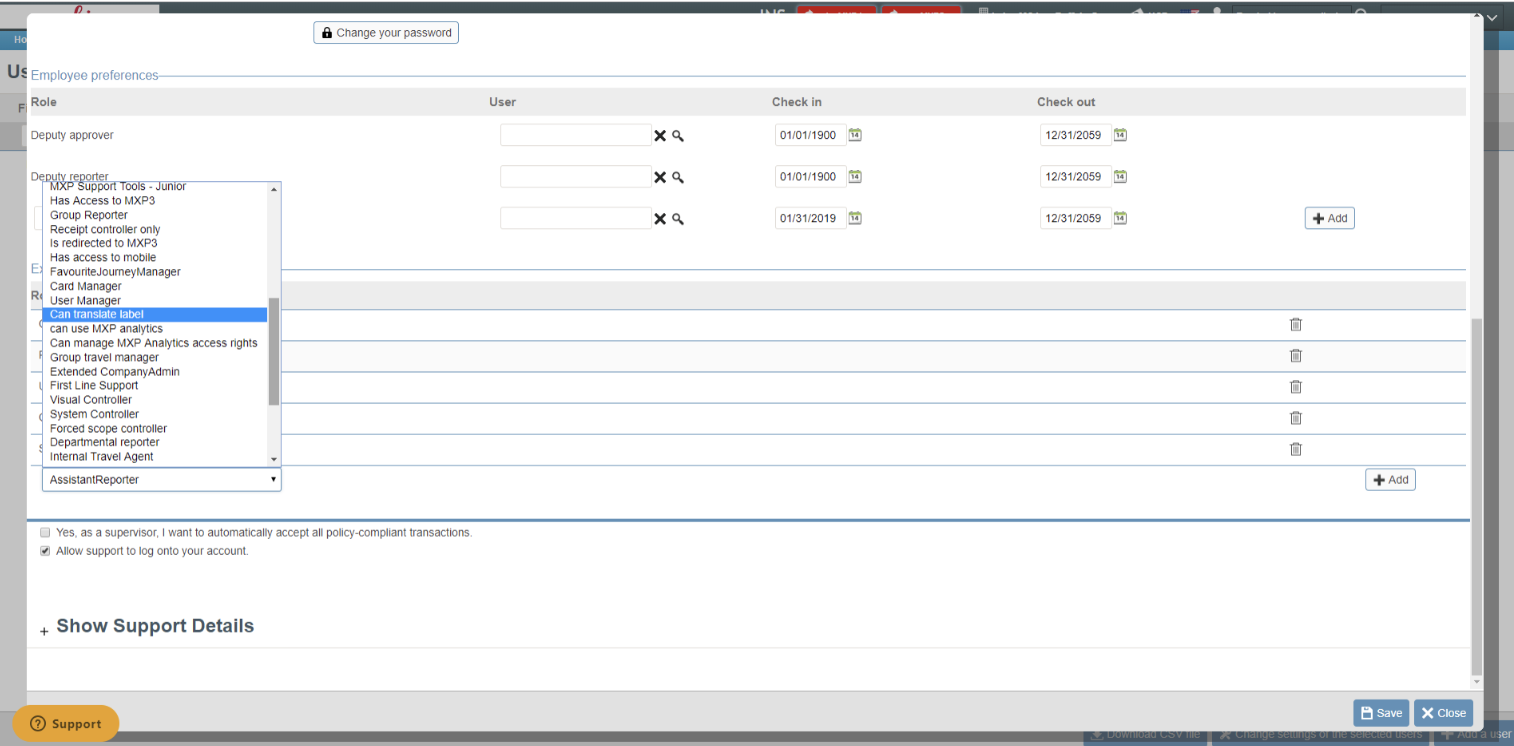Click calendar icon for Deputy approver check in
Screen dimensions: 1514x746
point(855,135)
